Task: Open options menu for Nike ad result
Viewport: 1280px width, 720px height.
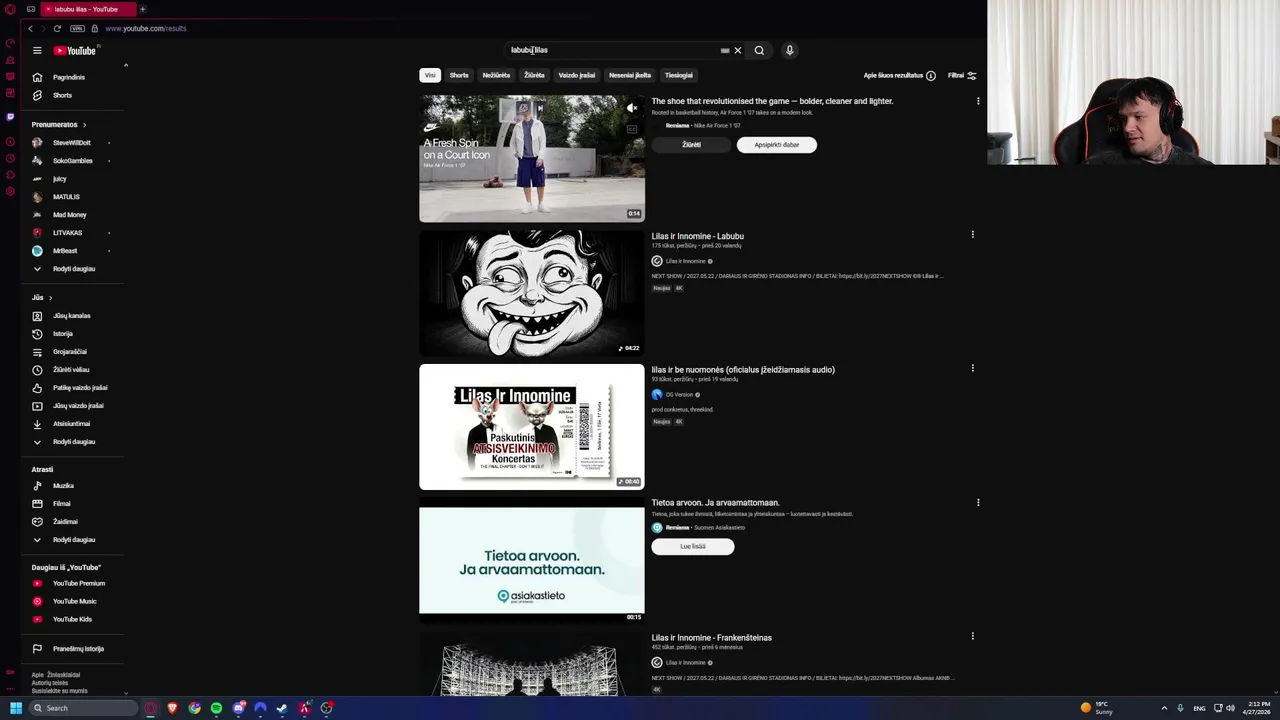Action: pos(978,101)
